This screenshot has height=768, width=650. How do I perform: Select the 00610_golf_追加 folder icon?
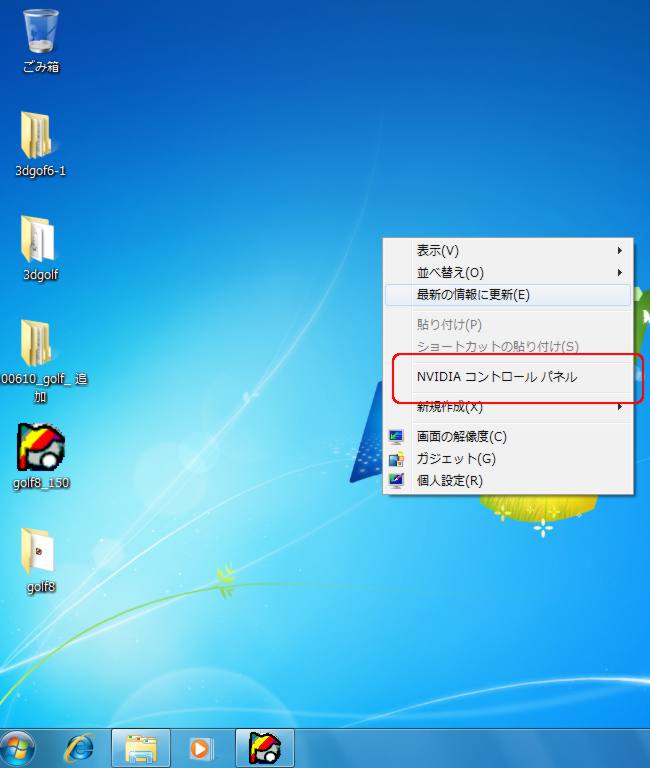point(36,344)
